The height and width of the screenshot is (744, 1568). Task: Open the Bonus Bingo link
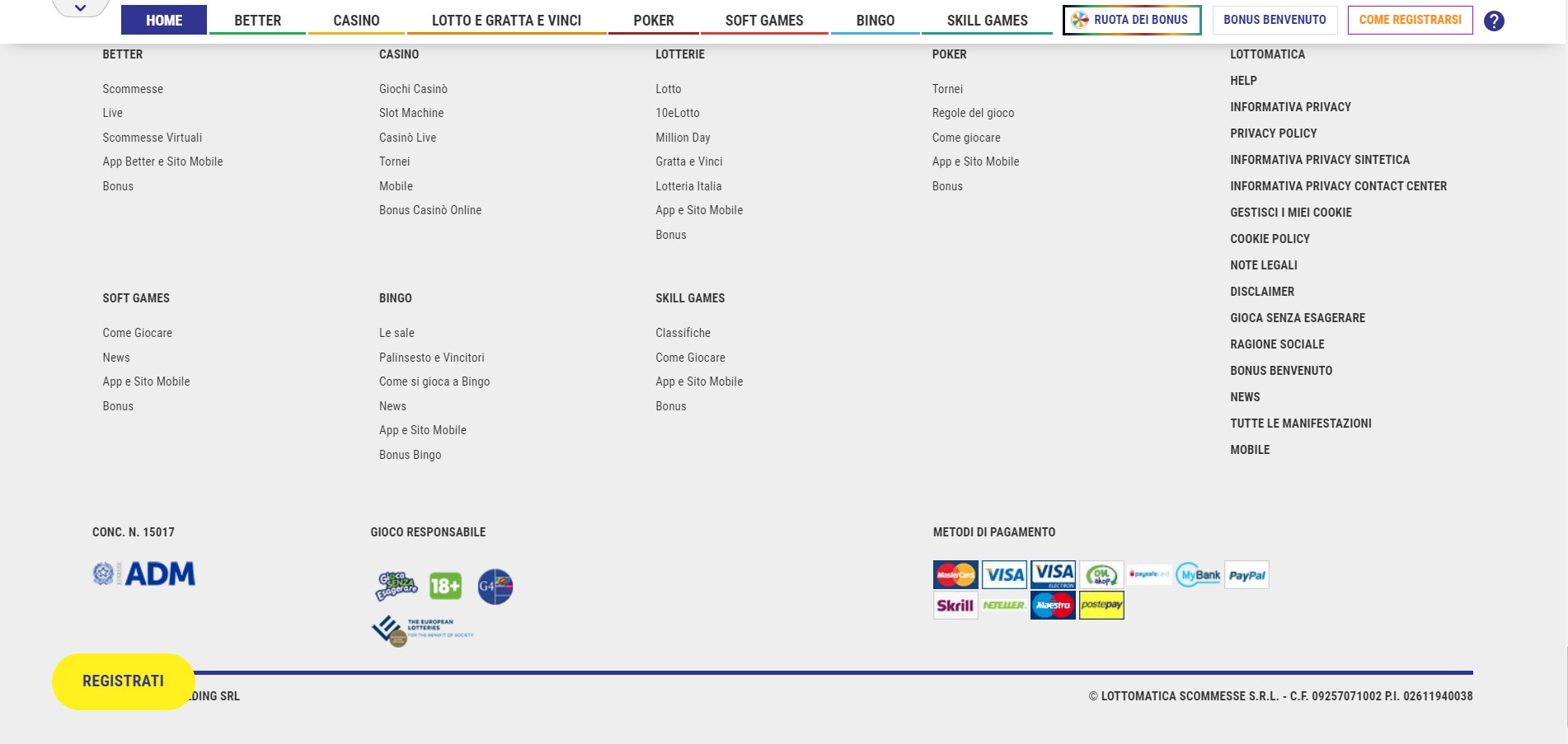pyautogui.click(x=410, y=455)
